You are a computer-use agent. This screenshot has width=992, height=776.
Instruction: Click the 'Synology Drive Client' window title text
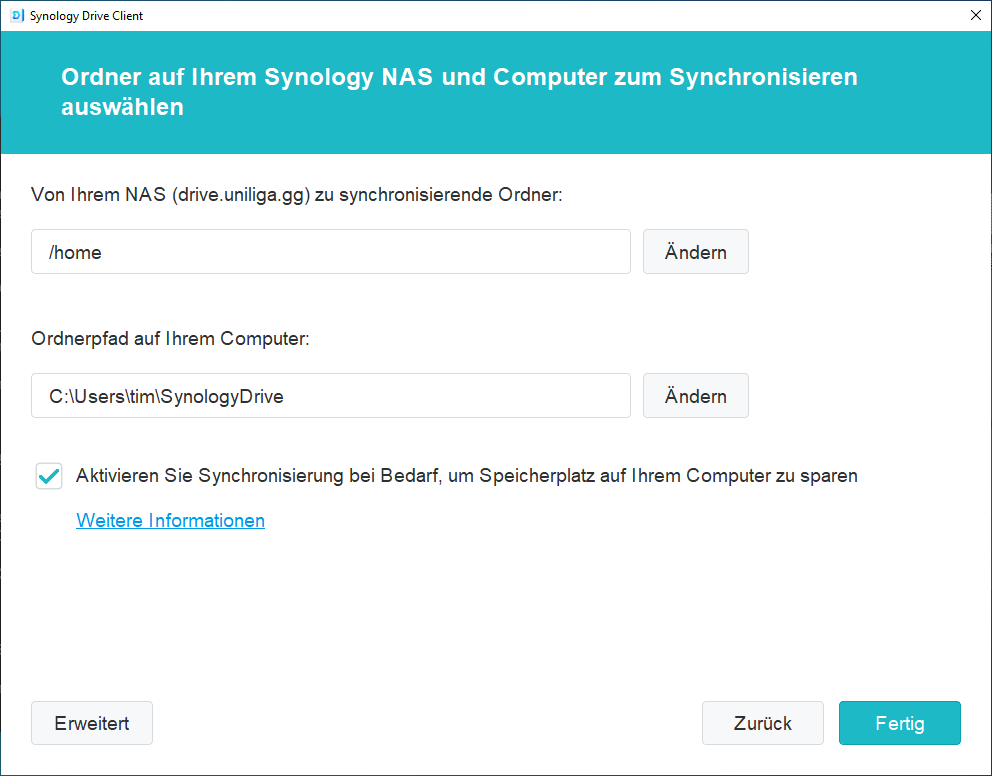coord(86,16)
